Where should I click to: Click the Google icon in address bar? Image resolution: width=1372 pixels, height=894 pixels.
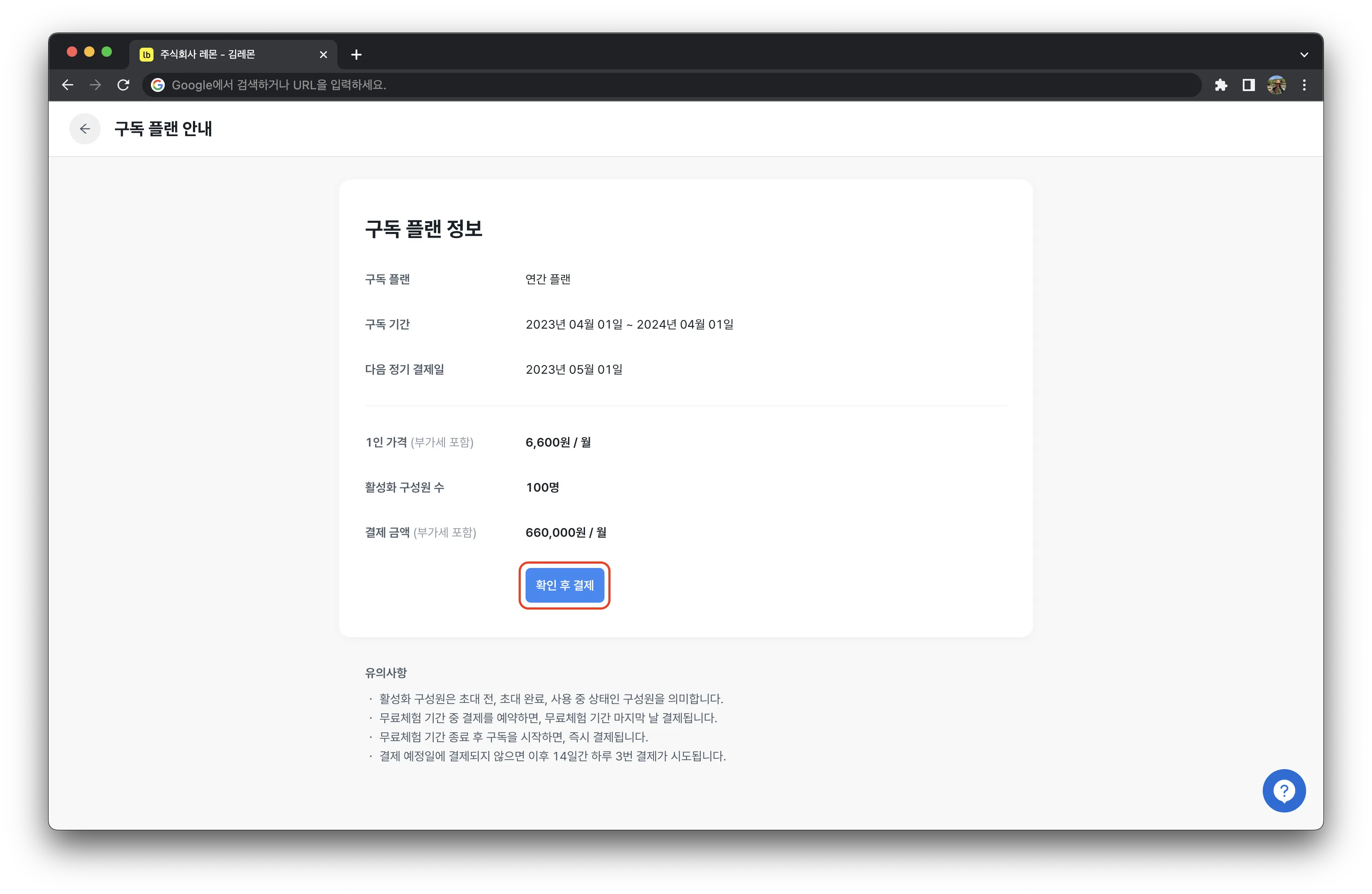pyautogui.click(x=157, y=85)
